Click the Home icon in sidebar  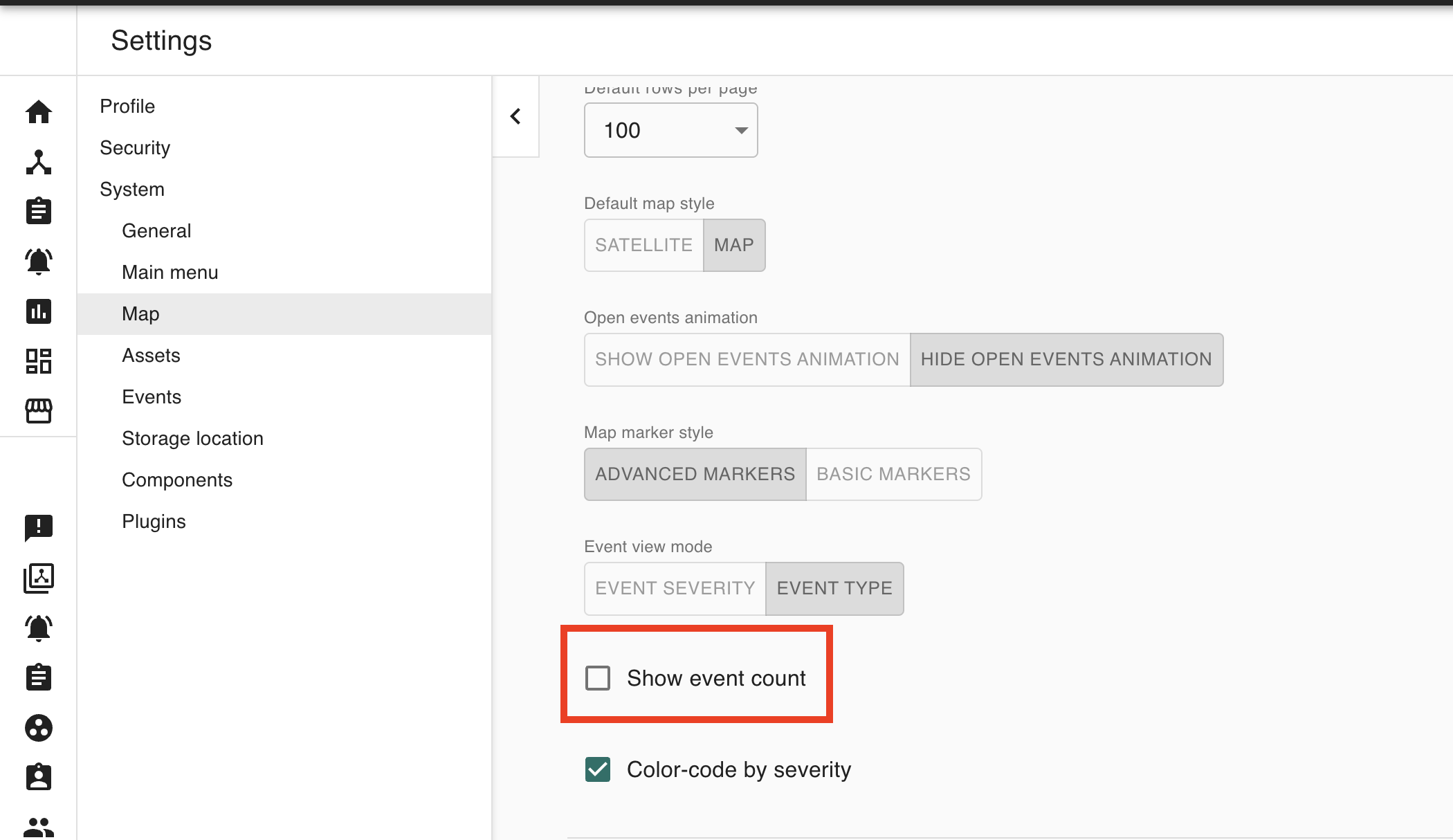(x=39, y=111)
